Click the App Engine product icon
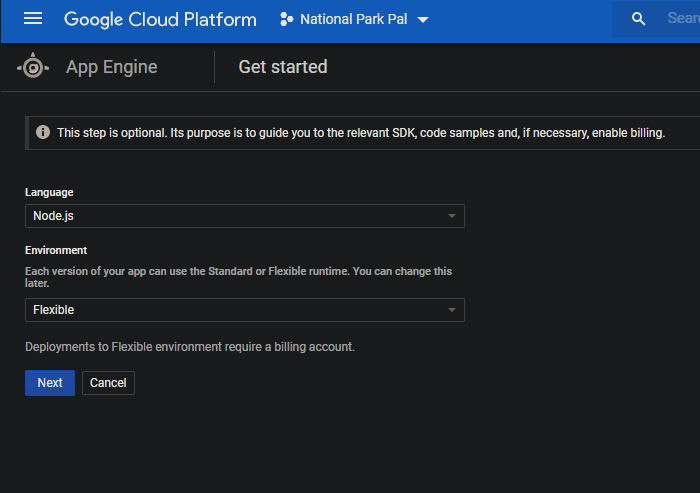Screen dimensions: 700x493 33,67
